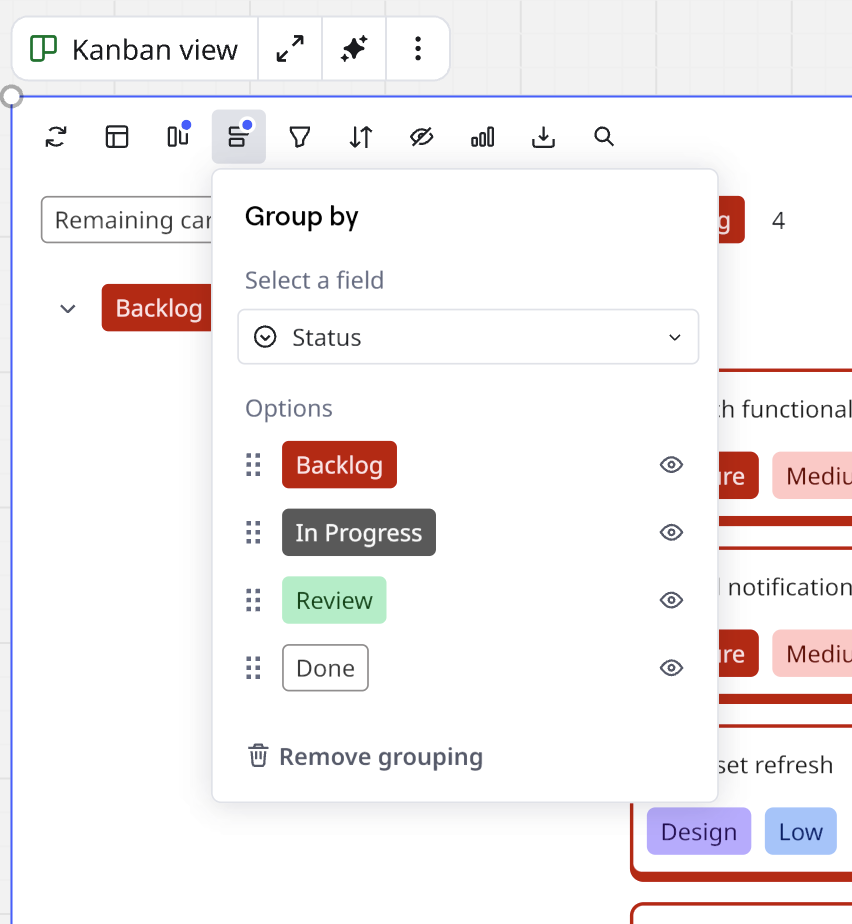Image resolution: width=852 pixels, height=924 pixels.
Task: Click the refresh sync icon in toolbar
Action: click(x=56, y=137)
